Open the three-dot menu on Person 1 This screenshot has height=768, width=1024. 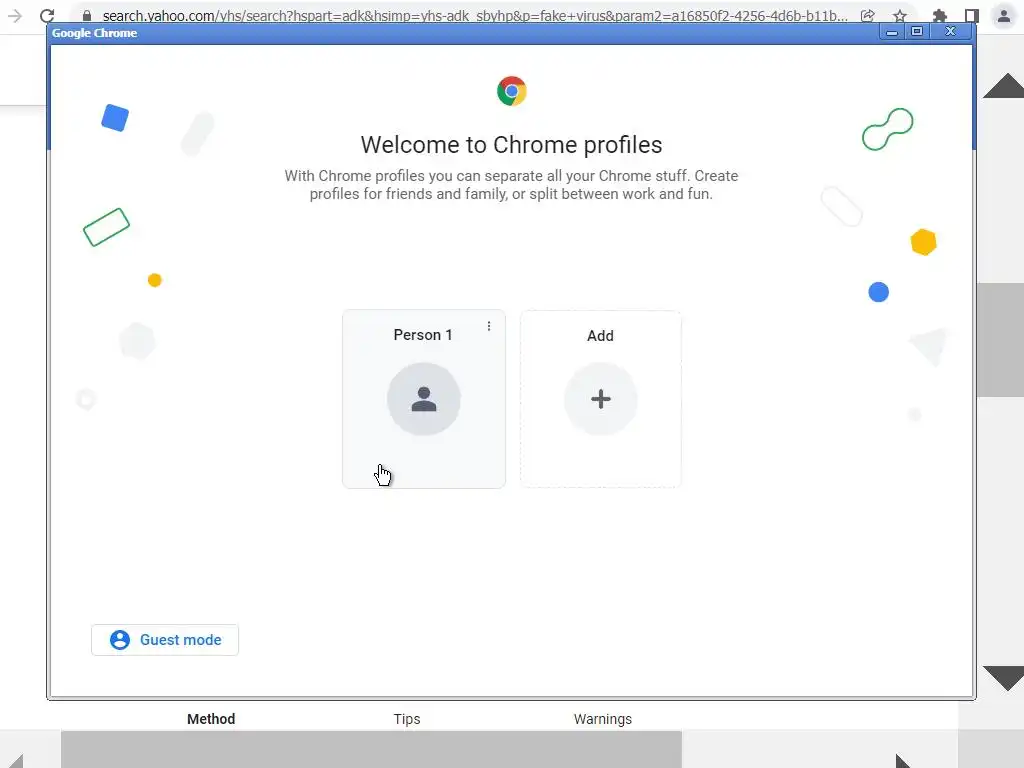pyautogui.click(x=488, y=326)
